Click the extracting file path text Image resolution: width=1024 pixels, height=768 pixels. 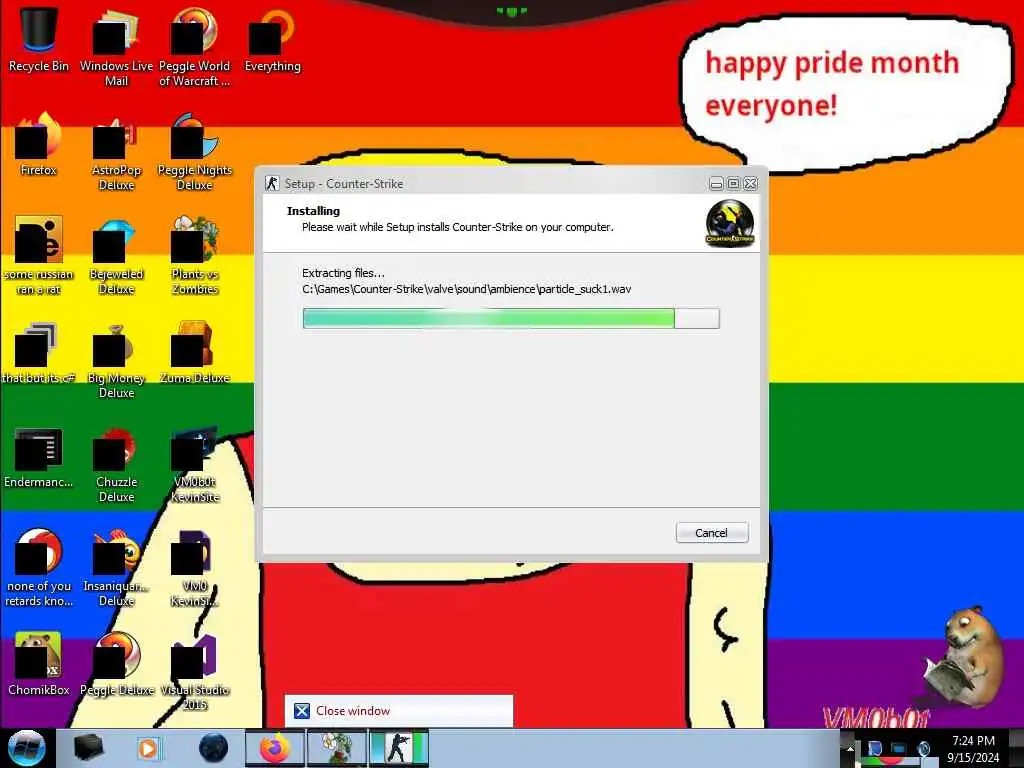point(466,289)
